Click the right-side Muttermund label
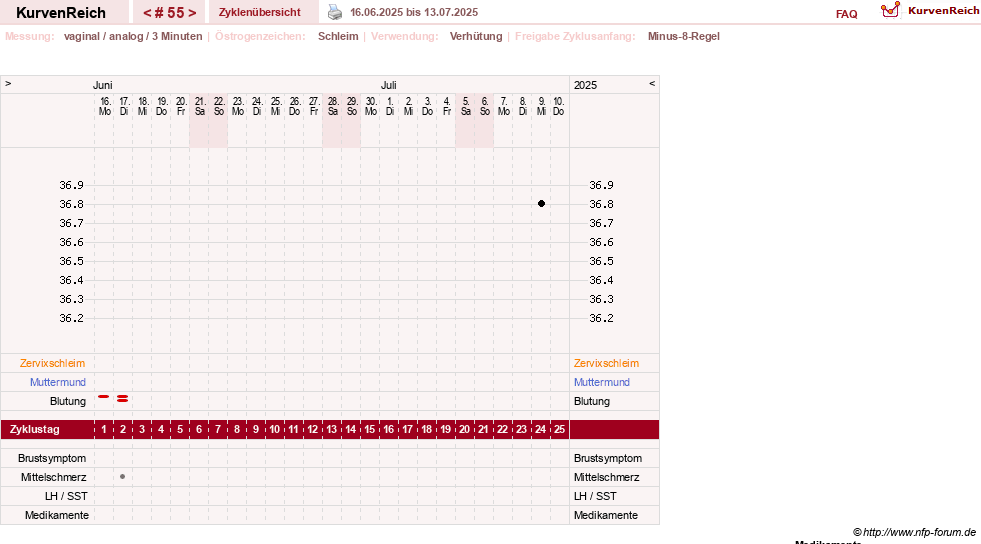Image resolution: width=981 pixels, height=544 pixels. (602, 382)
